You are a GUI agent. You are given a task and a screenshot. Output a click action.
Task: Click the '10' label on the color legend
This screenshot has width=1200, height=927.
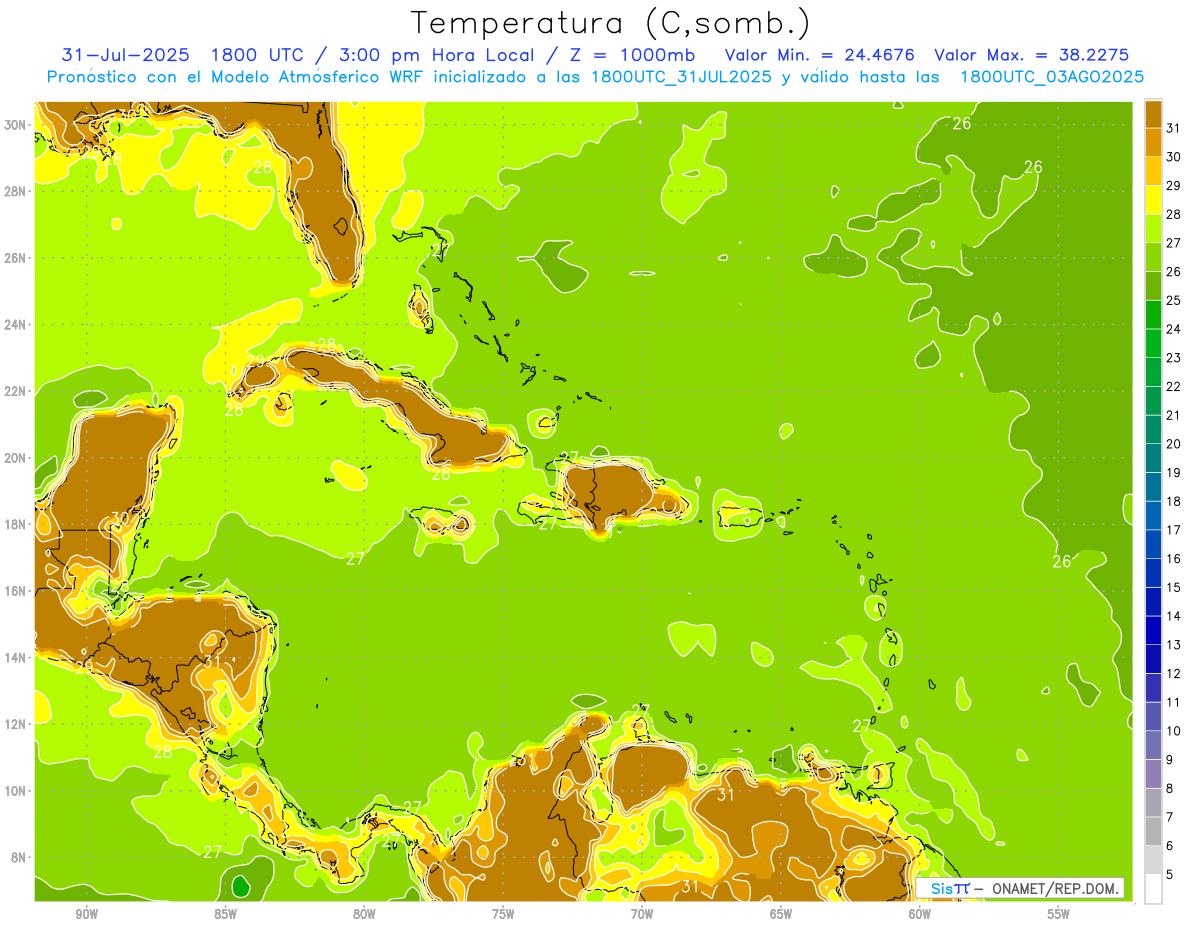(x=1174, y=731)
